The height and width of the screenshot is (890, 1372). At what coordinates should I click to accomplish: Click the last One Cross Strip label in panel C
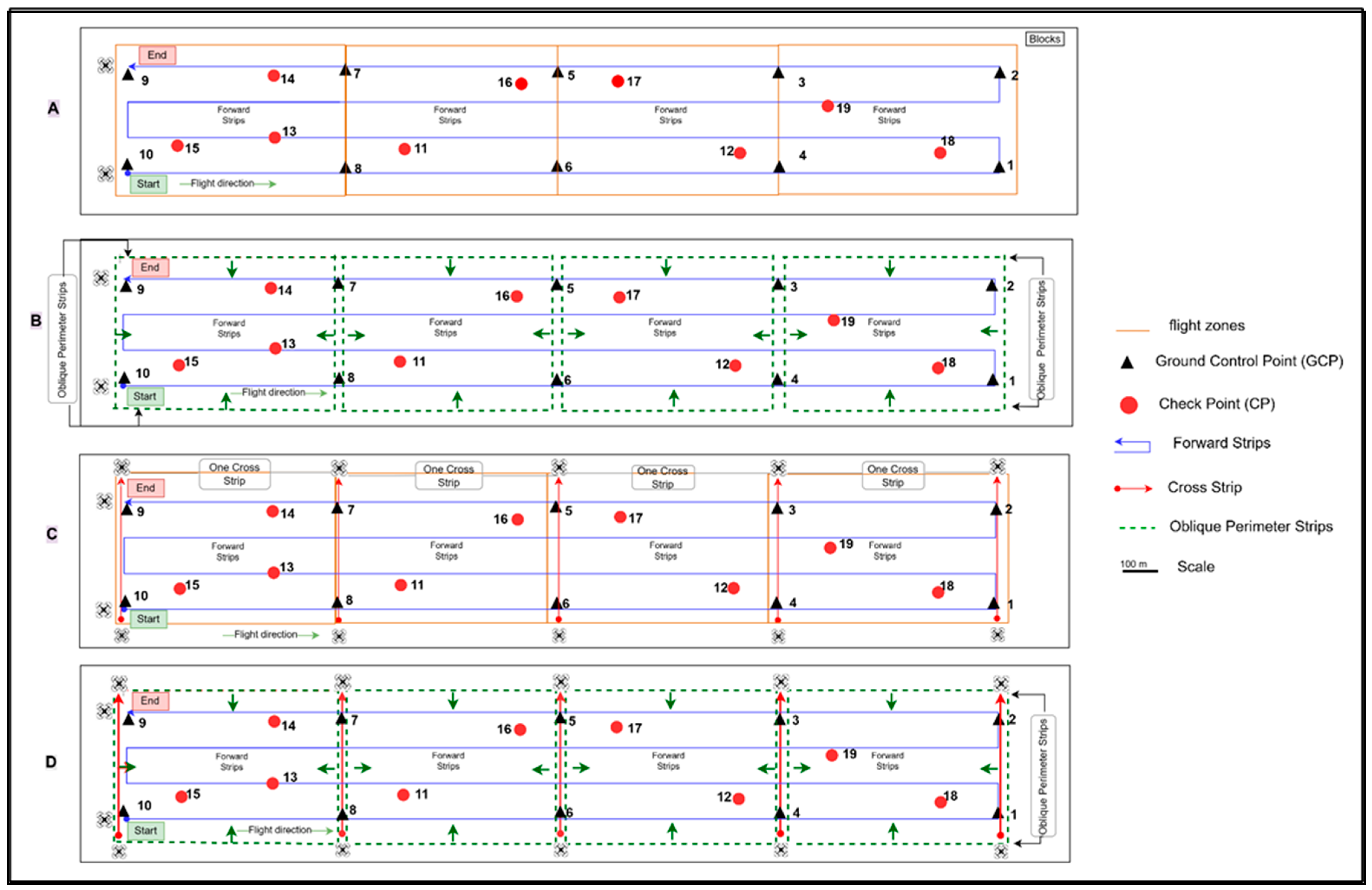pyautogui.click(x=892, y=476)
